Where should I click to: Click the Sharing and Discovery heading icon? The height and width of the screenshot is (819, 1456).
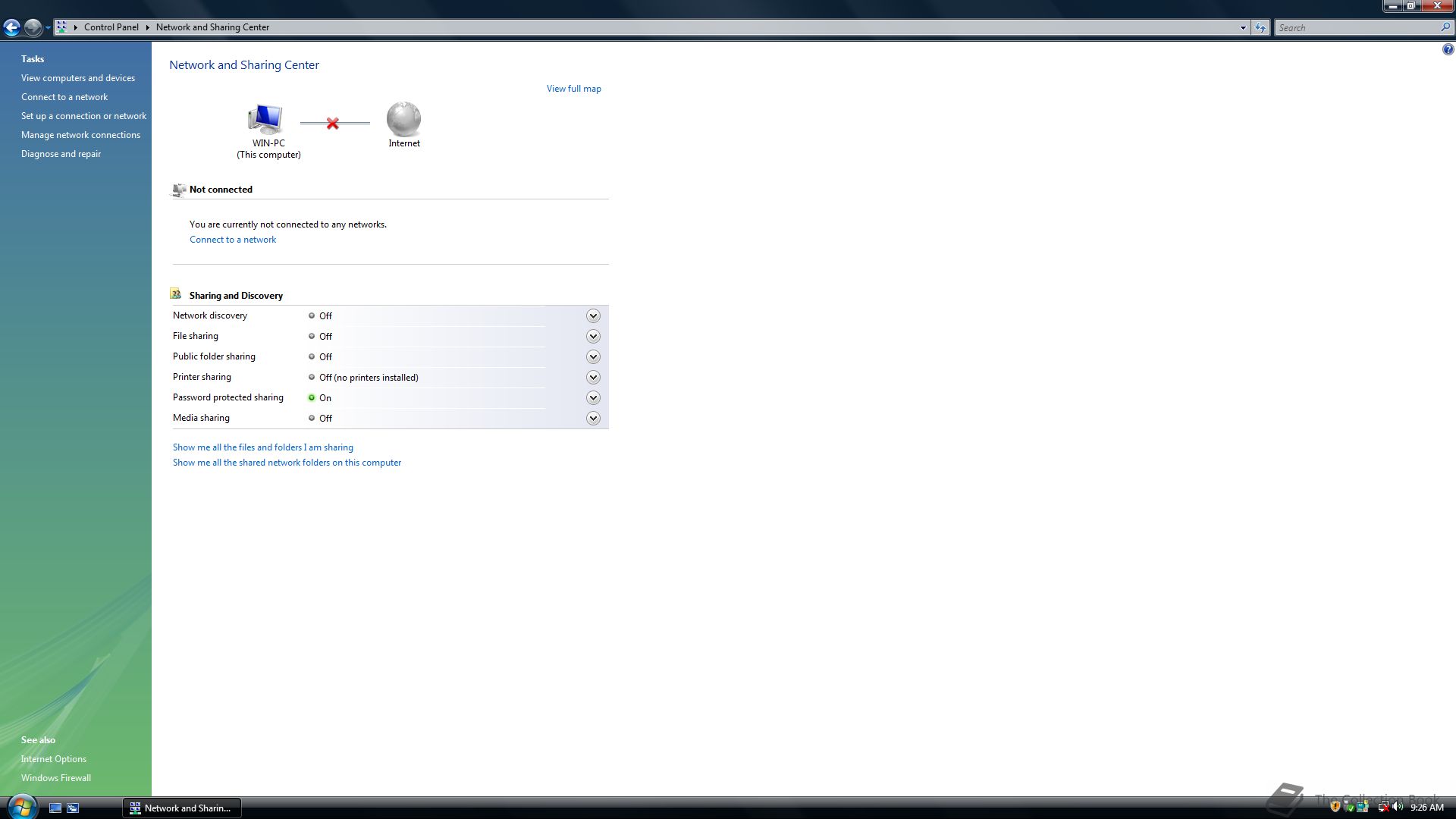point(176,294)
